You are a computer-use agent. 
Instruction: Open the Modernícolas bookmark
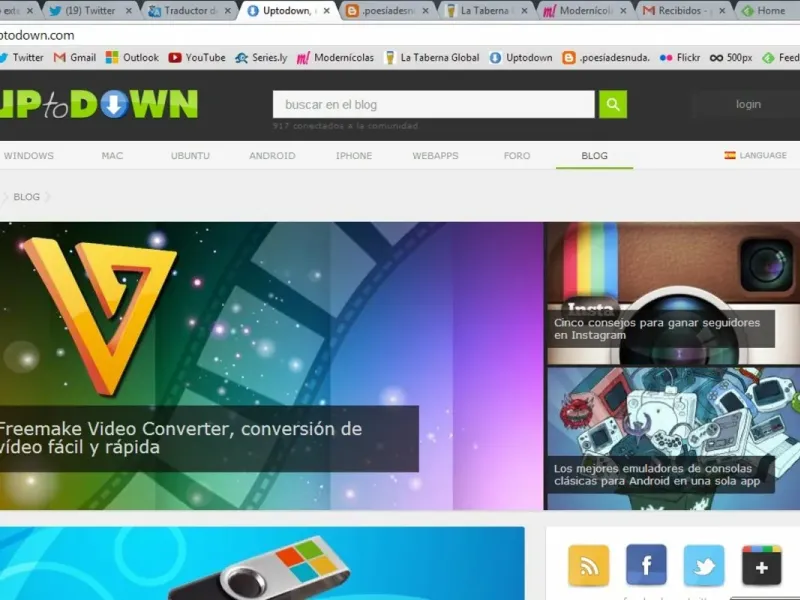tap(335, 58)
